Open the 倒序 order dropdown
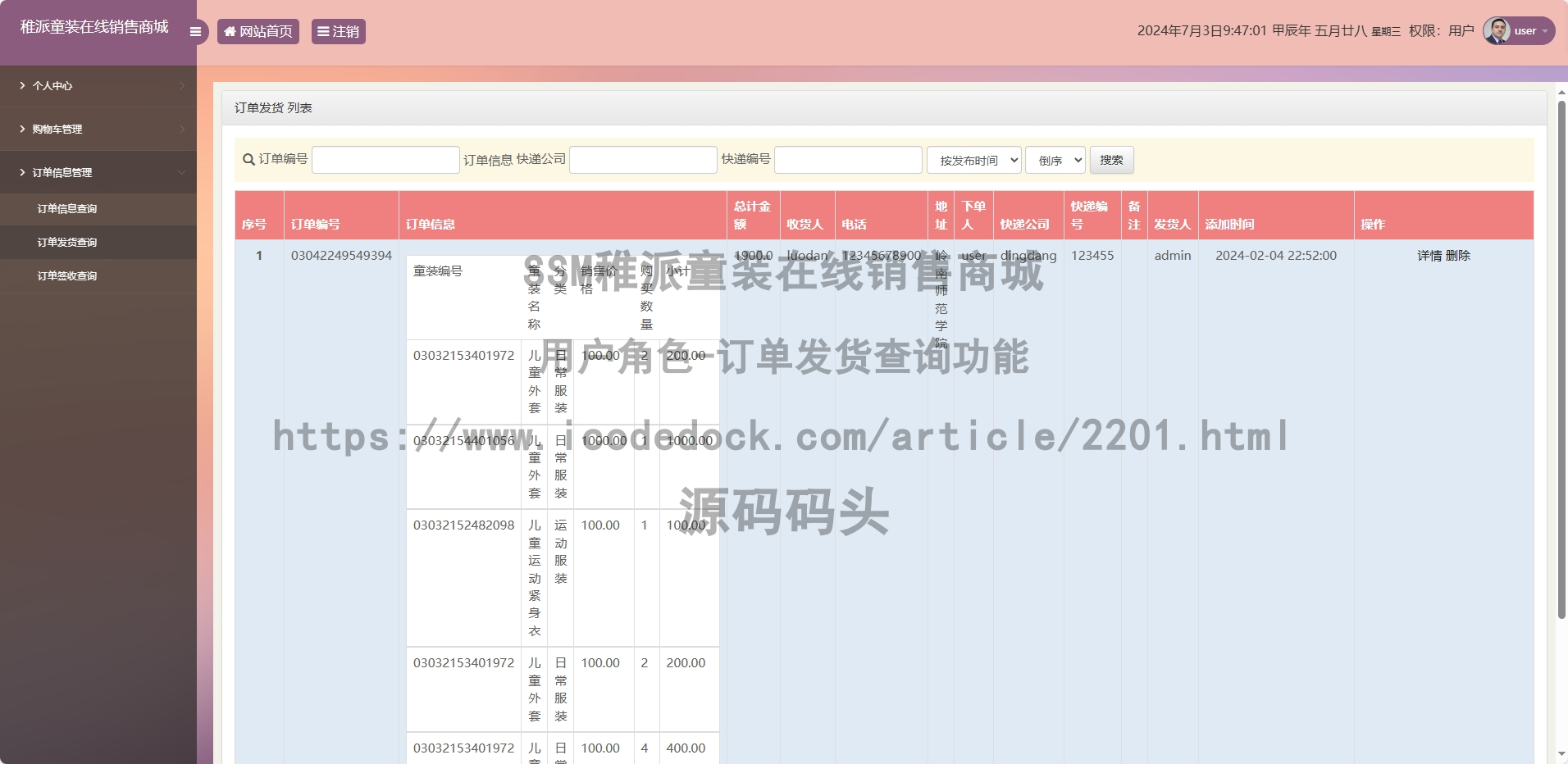 click(x=1055, y=160)
